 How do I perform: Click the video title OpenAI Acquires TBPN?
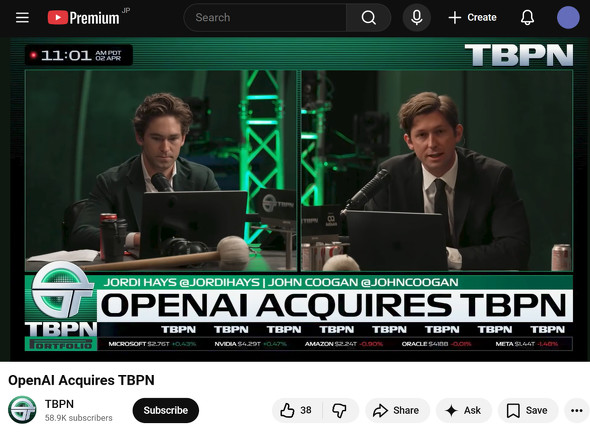(81, 380)
